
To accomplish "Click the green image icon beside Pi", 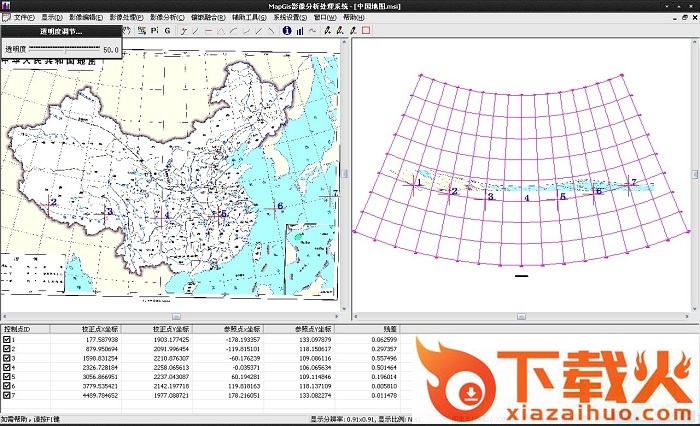I will [142, 30].
